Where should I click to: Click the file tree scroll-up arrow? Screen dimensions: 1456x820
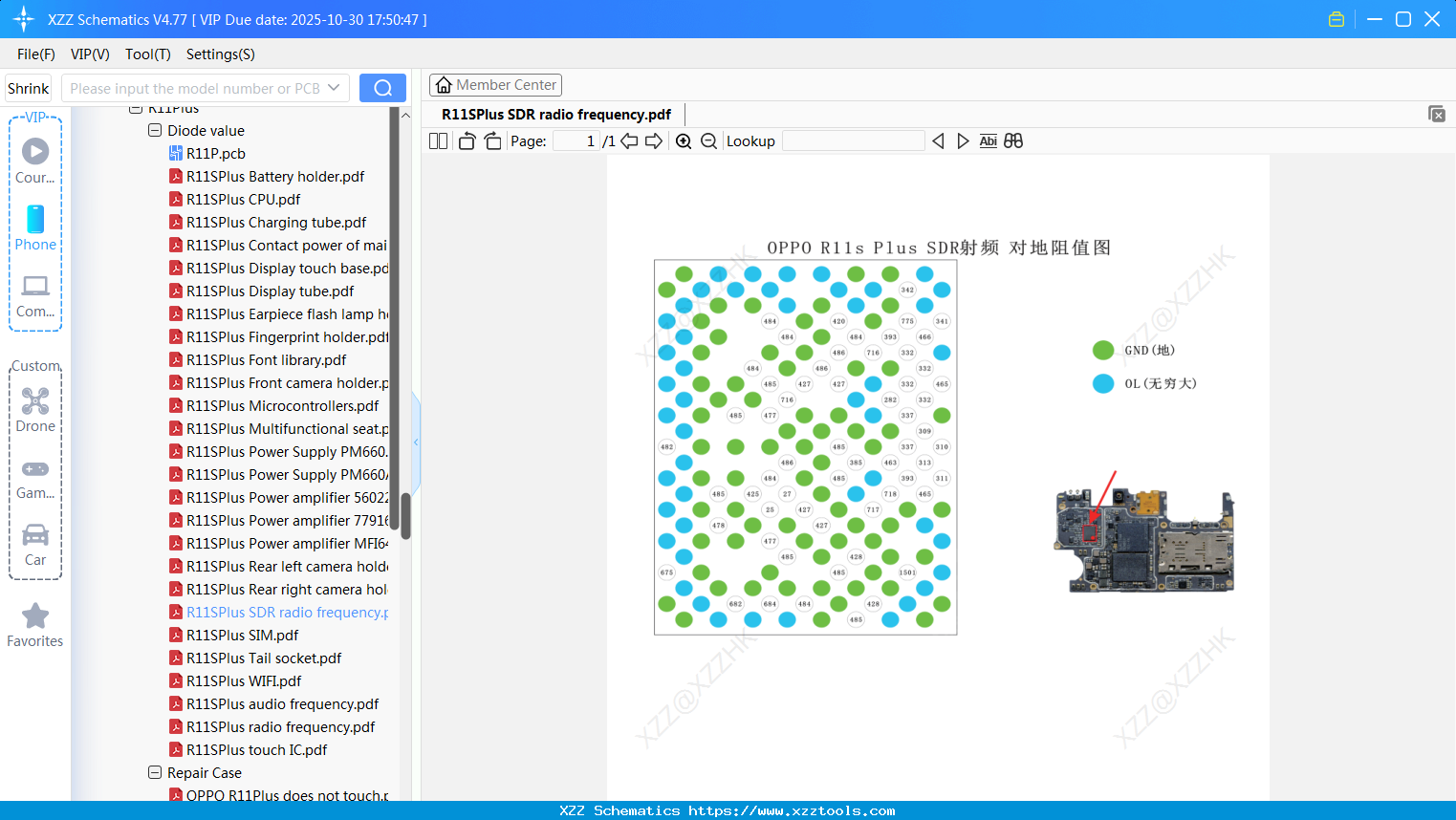[x=405, y=115]
